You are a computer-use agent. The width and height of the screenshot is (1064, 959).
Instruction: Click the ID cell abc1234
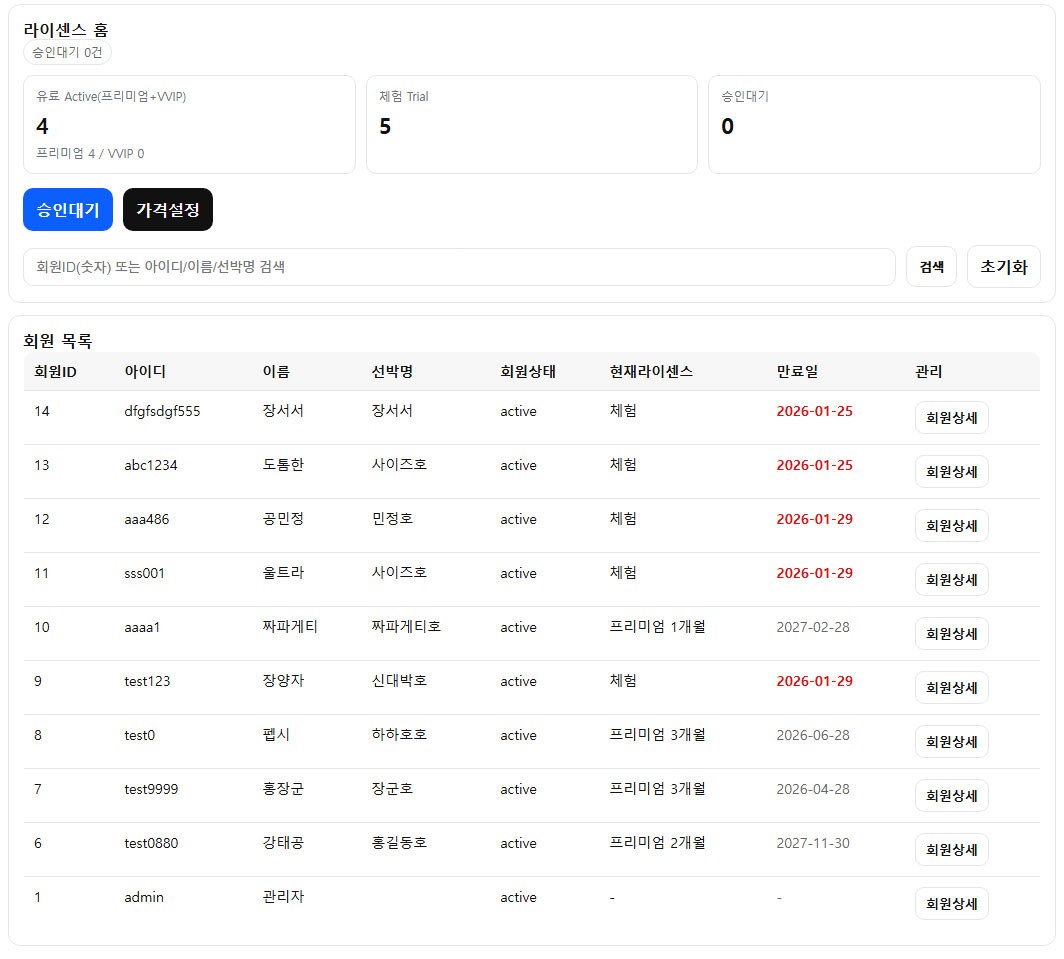coord(151,465)
